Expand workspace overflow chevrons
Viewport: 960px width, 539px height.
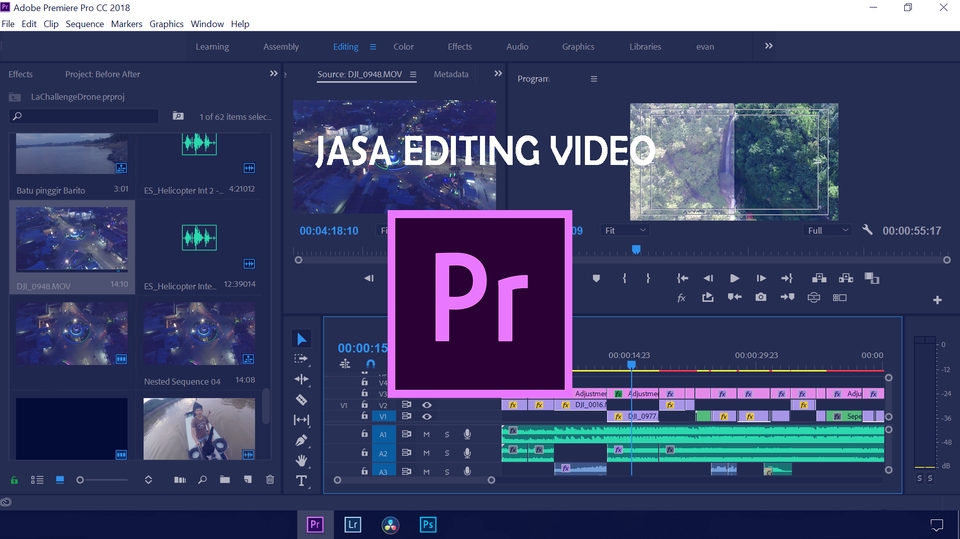(768, 46)
